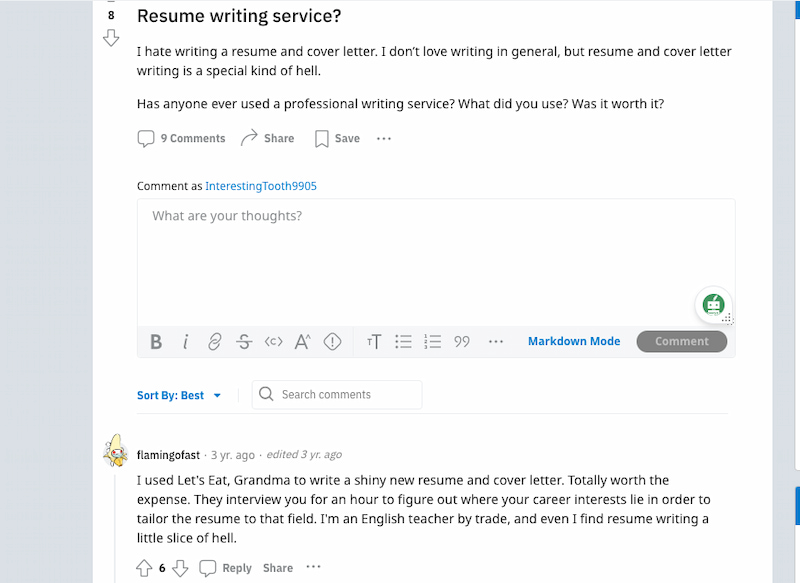Downvote flamingofast's comment
Viewport: 800px width, 583px height.
click(180, 568)
